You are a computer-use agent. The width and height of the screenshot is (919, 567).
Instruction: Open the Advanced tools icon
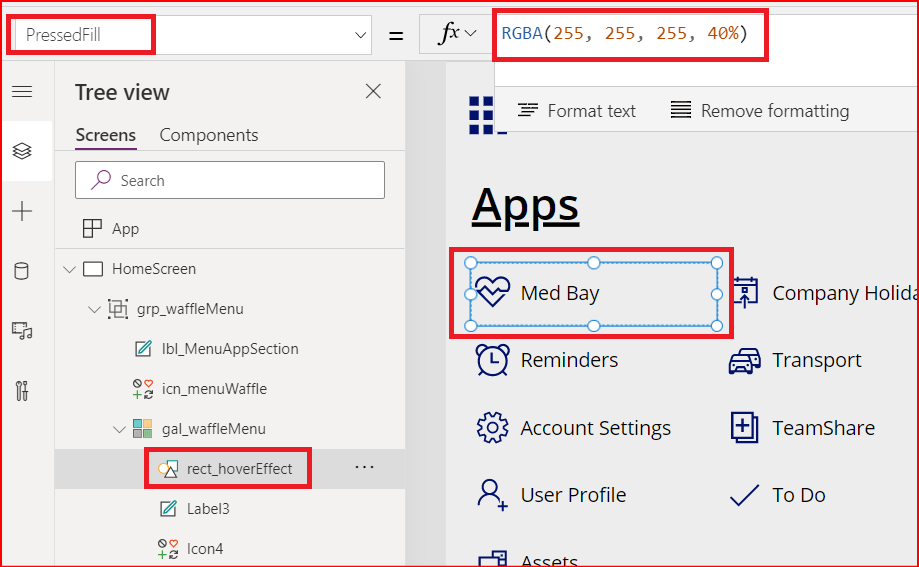tap(22, 390)
